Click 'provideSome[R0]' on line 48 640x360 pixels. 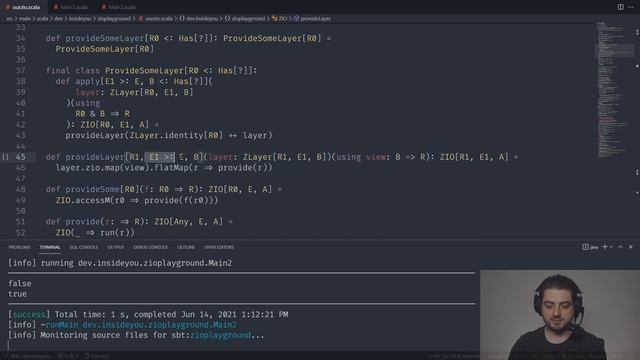pyautogui.click(x=102, y=189)
